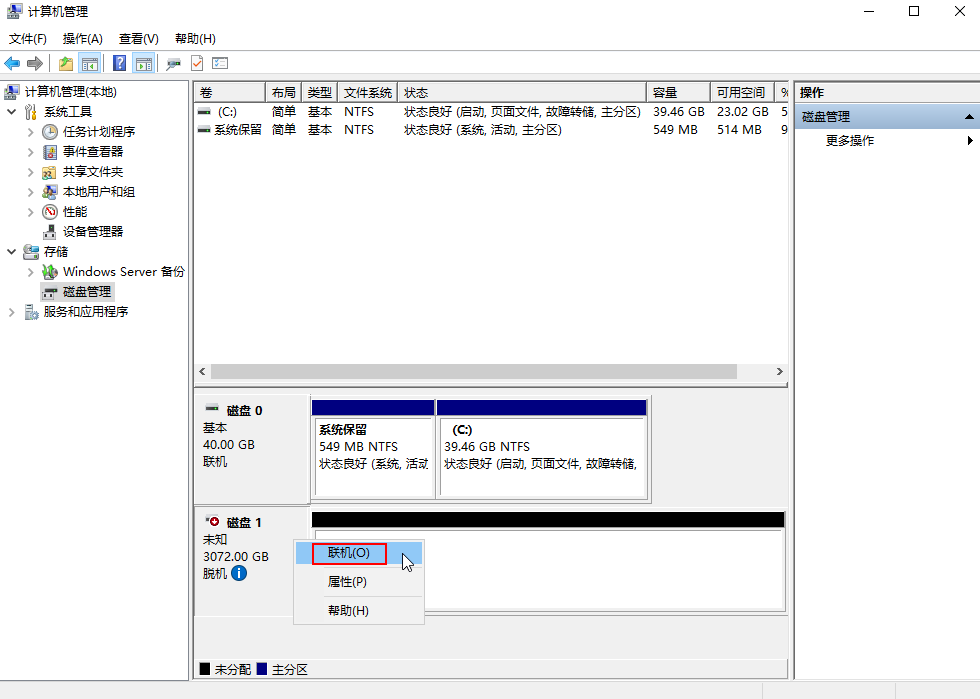Click the 服务和应用程序 icon
The width and height of the screenshot is (980, 699).
[x=31, y=312]
